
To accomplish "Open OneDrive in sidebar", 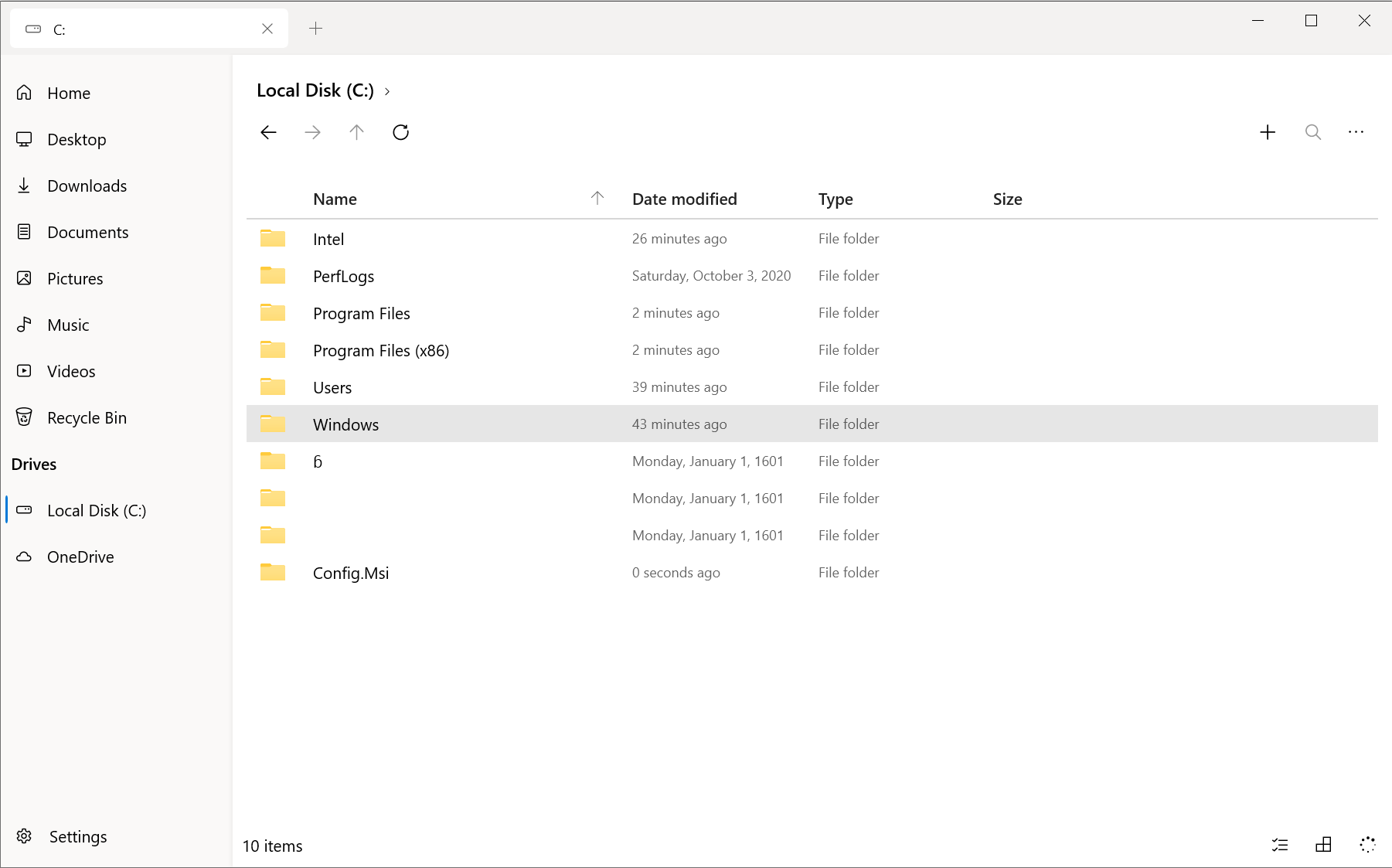I will 116,557.
